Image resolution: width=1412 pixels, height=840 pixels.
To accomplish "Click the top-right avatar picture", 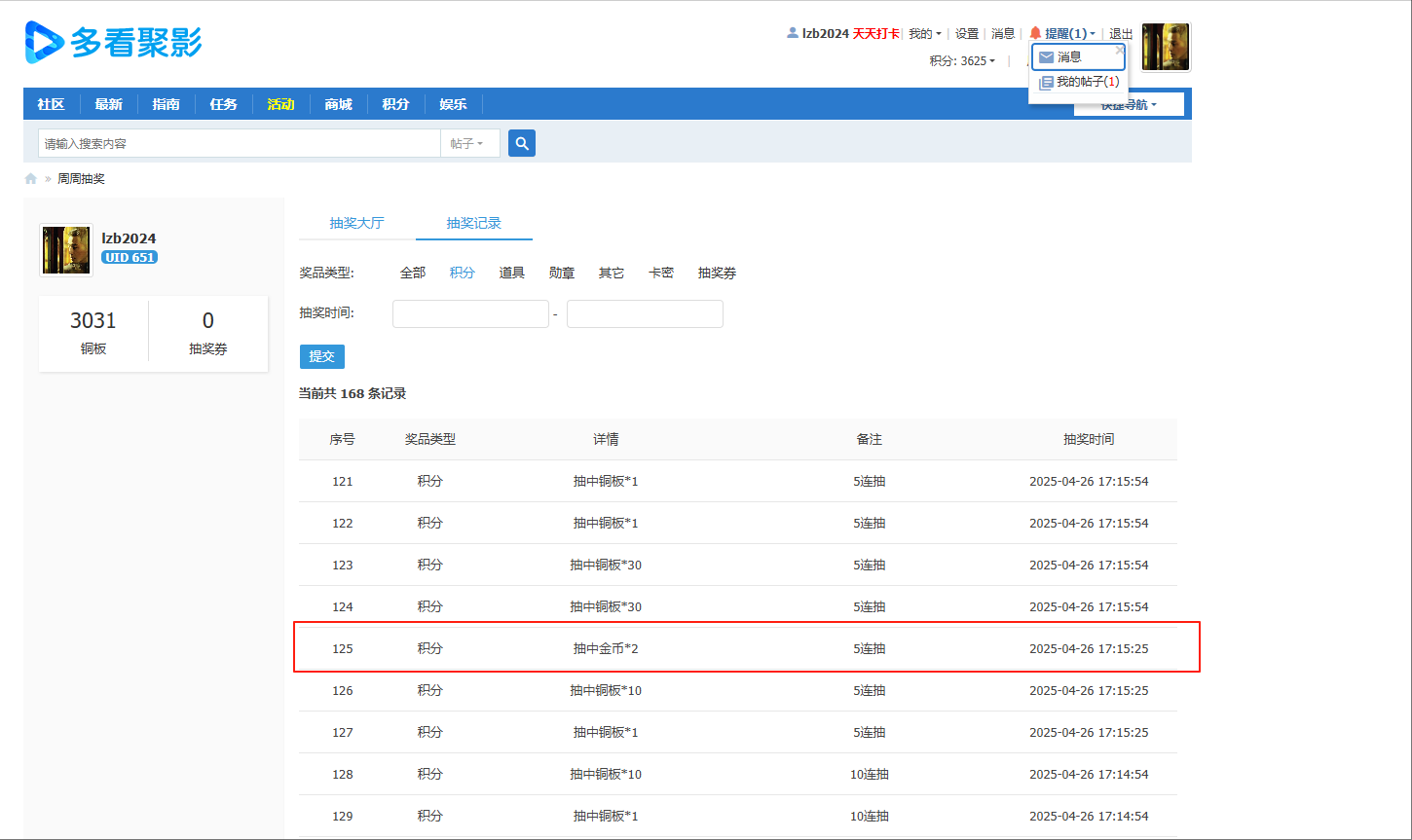I will [1165, 46].
